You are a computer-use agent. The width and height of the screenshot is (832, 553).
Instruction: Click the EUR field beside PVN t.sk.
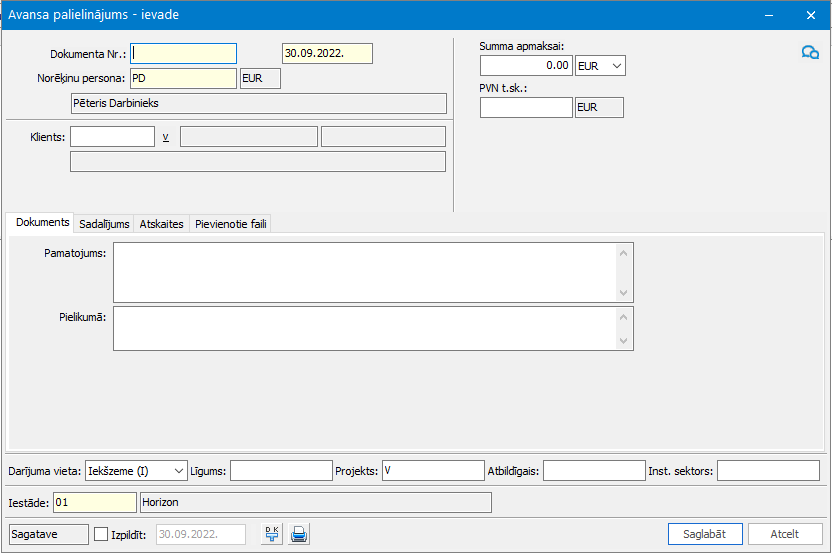pyautogui.click(x=599, y=107)
